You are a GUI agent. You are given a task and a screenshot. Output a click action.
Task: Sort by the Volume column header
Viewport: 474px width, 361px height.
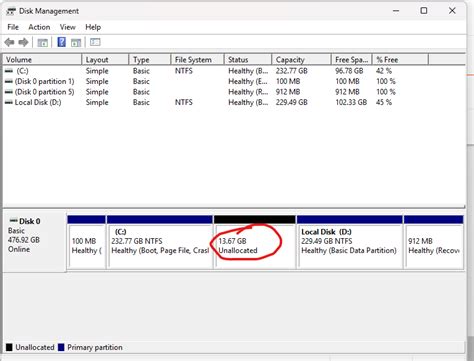tap(42, 60)
